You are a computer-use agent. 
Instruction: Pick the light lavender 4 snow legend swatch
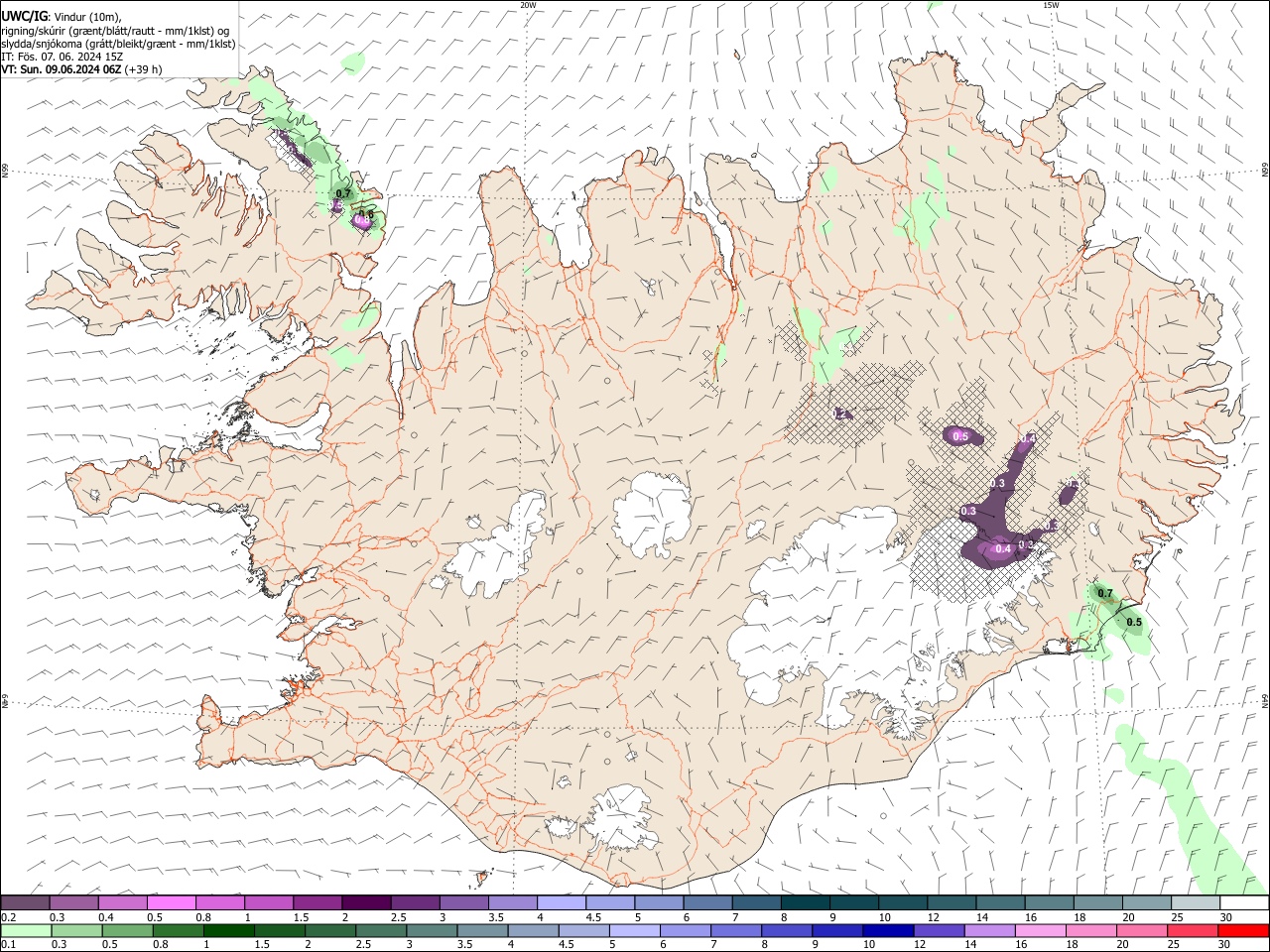560,903
